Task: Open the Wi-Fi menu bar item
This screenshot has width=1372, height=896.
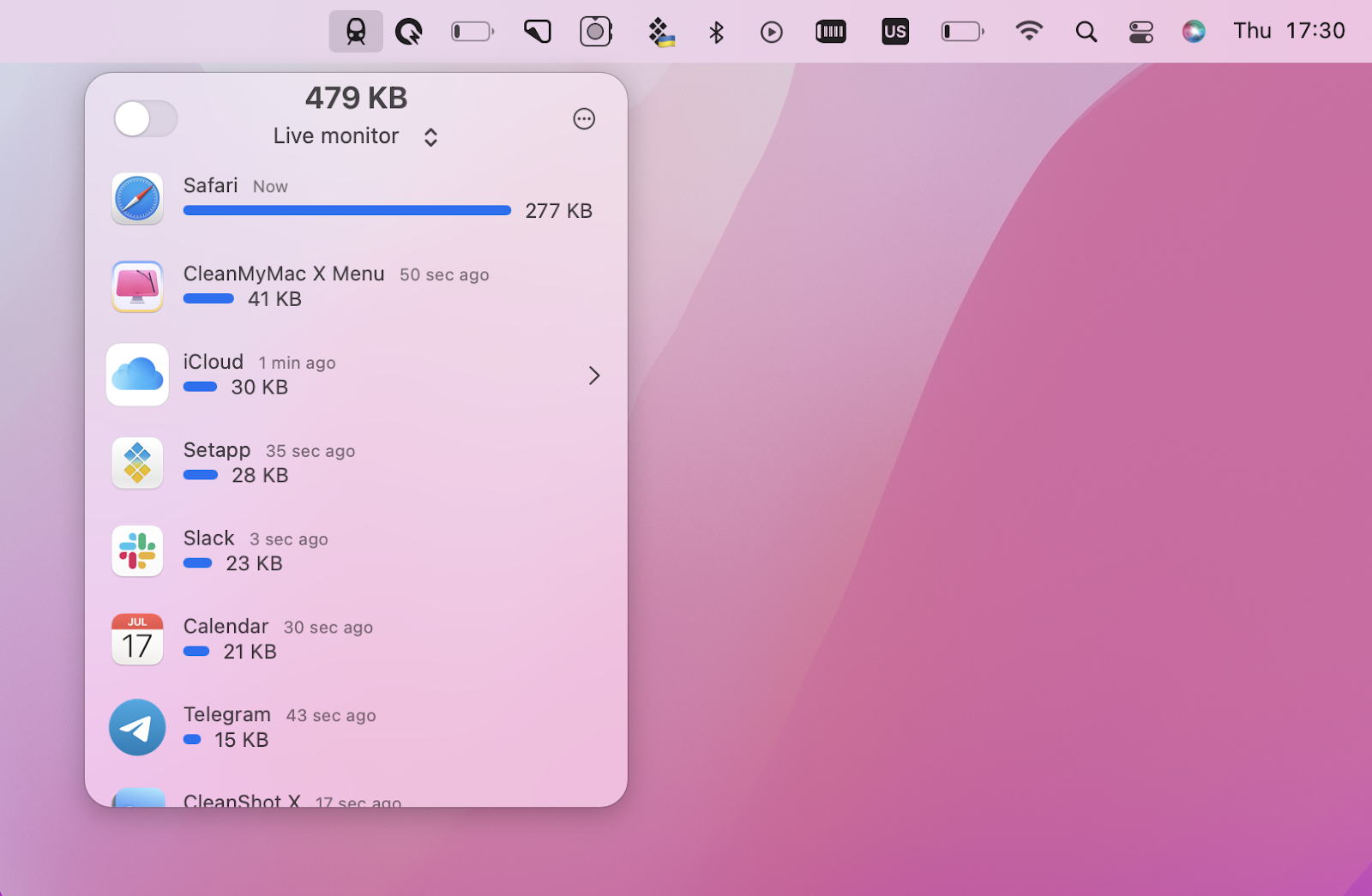Action: (x=1028, y=32)
